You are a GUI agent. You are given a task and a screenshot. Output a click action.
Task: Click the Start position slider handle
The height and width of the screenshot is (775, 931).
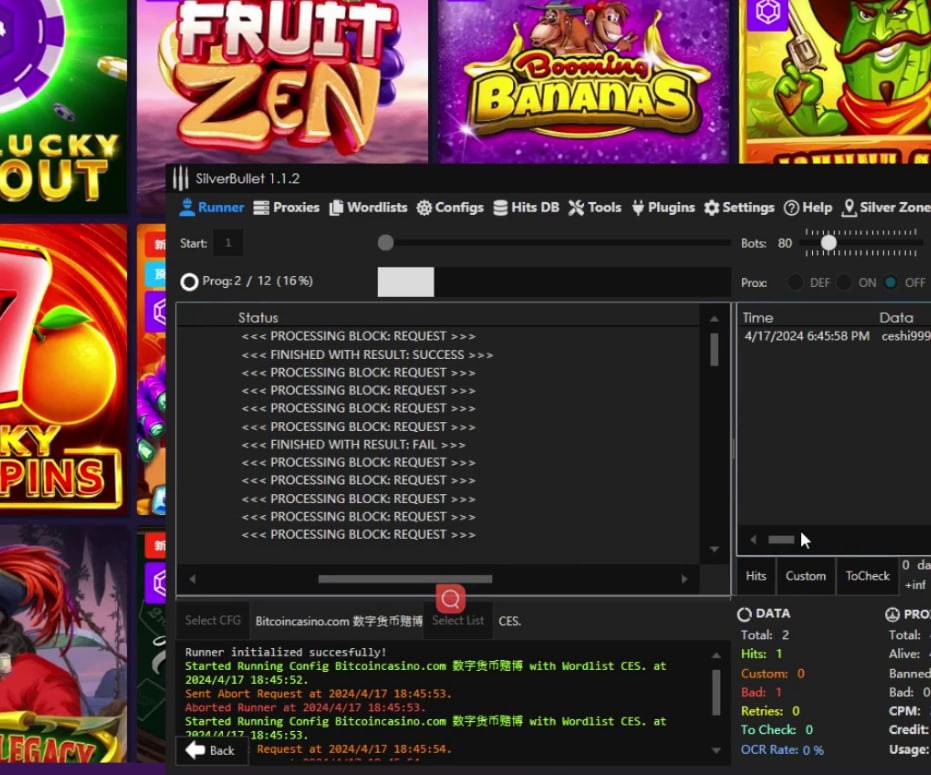click(385, 242)
